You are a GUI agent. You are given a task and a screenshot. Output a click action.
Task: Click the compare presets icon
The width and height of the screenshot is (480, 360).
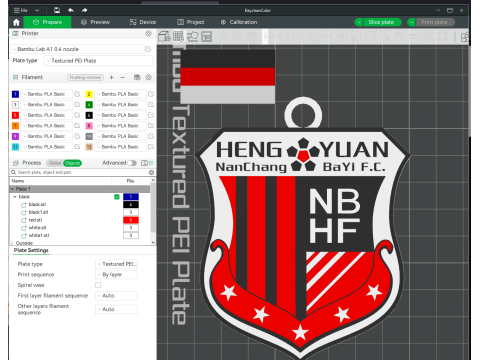pyautogui.click(x=144, y=163)
